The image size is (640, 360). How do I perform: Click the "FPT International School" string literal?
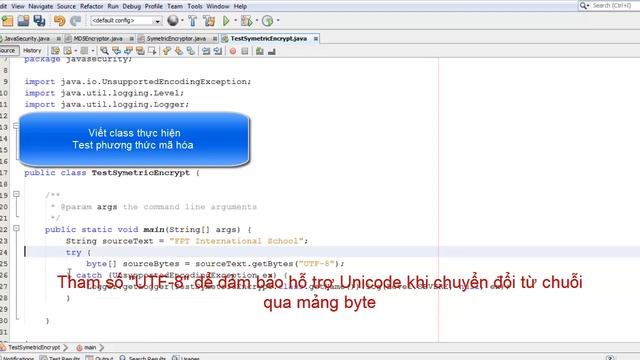click(x=236, y=241)
